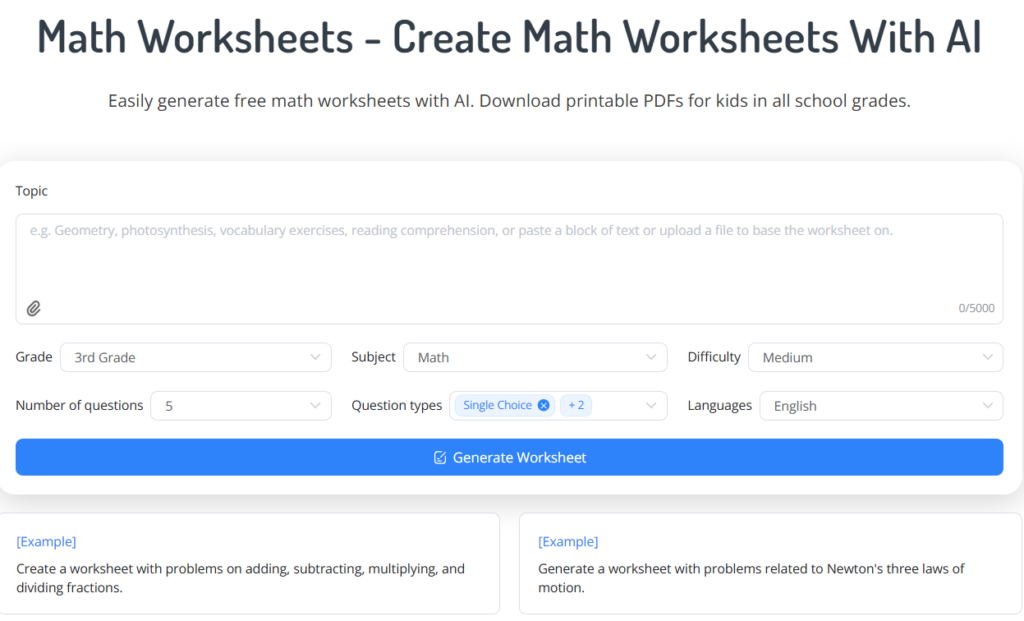1024x621 pixels.
Task: Click the +2 question types badge
Action: point(575,405)
